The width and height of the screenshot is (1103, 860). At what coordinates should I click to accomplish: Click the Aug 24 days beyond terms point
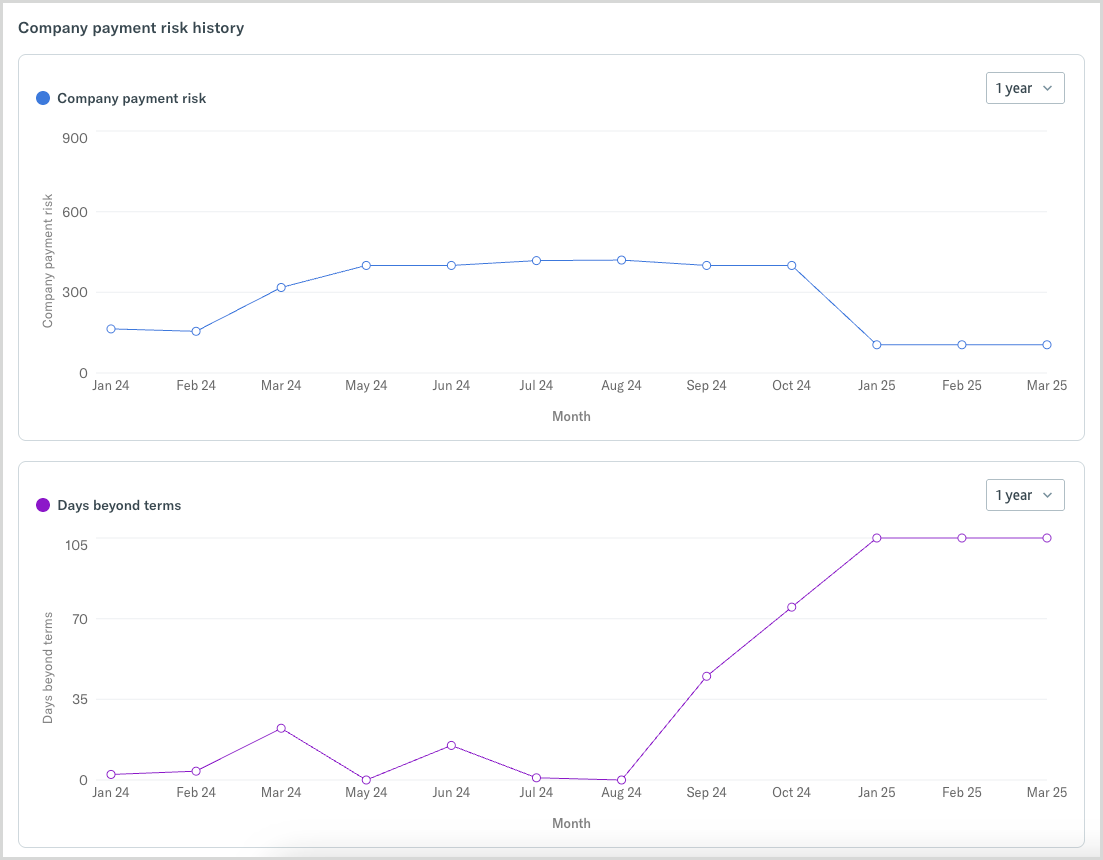(x=622, y=778)
